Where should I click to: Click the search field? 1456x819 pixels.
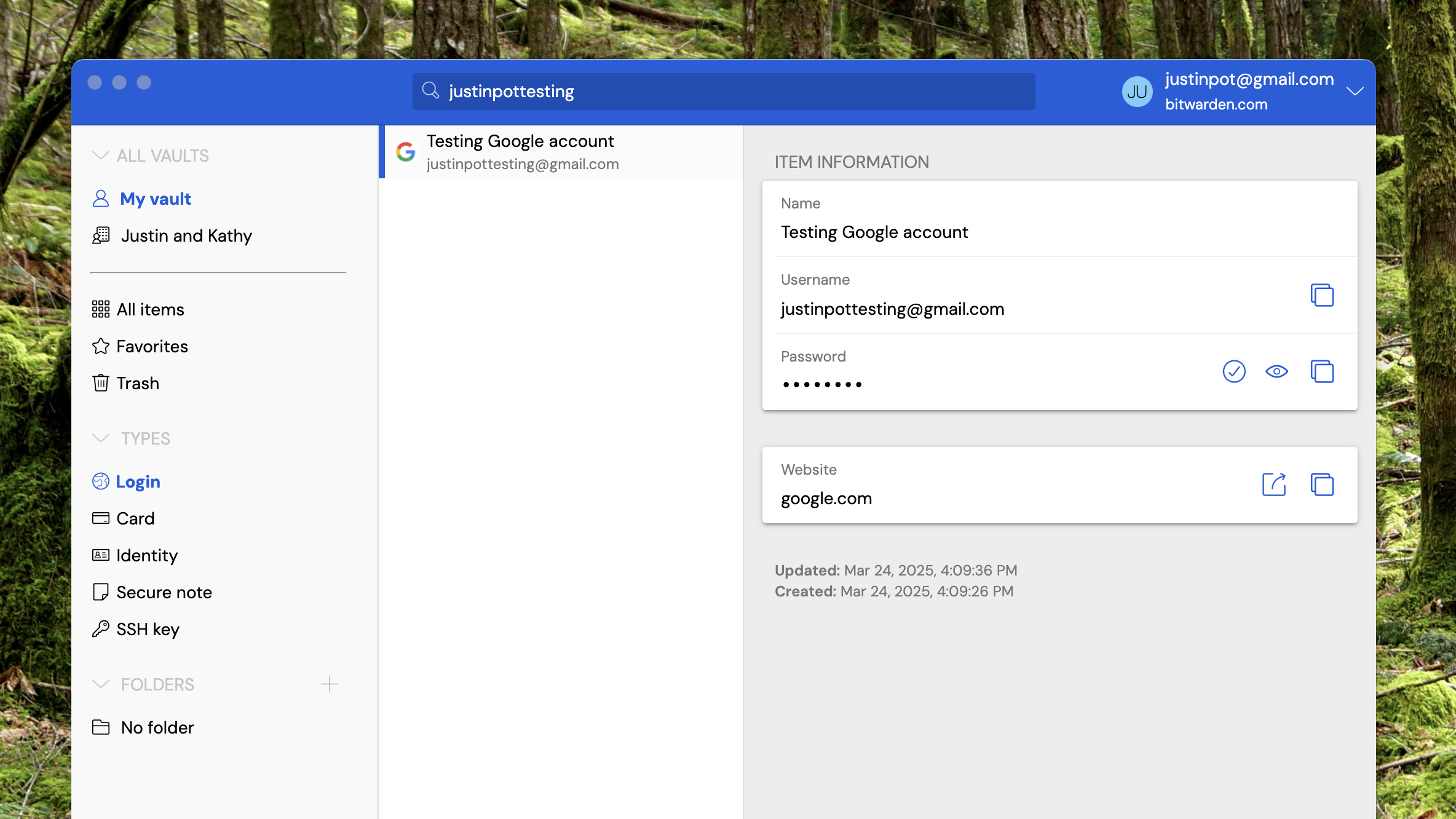click(x=724, y=92)
